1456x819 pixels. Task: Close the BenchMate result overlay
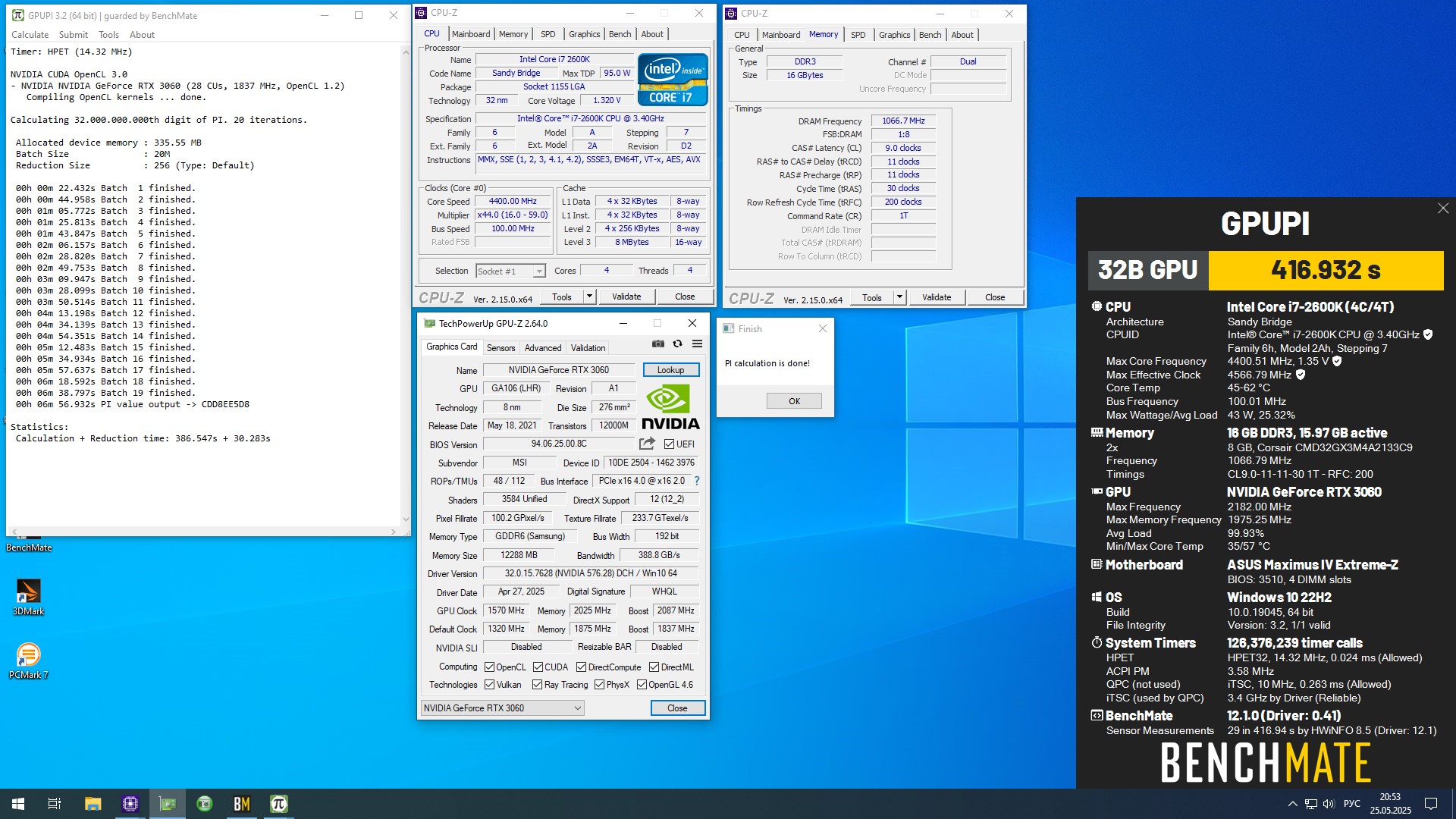1442,209
